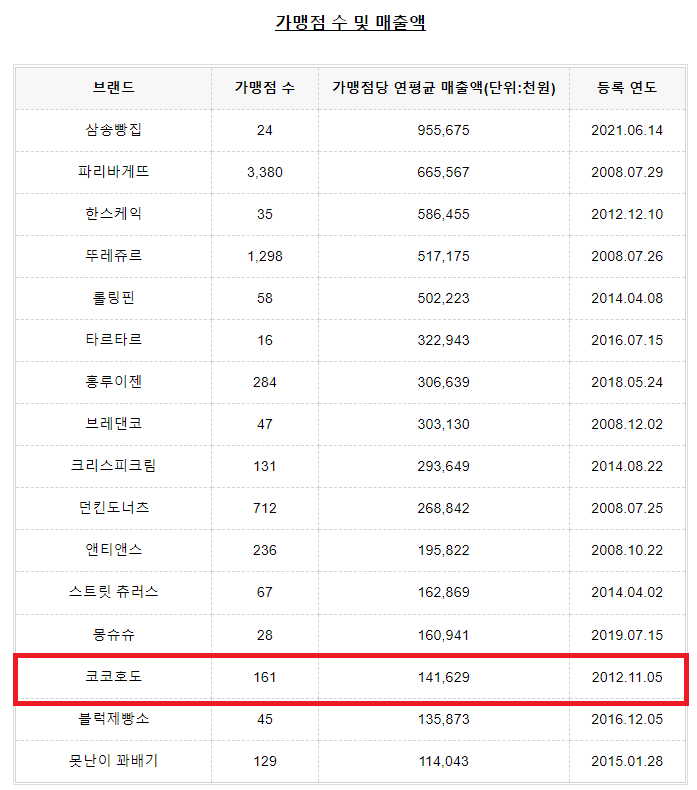
Task: Click the sales value 293,649
Action: tap(443, 466)
